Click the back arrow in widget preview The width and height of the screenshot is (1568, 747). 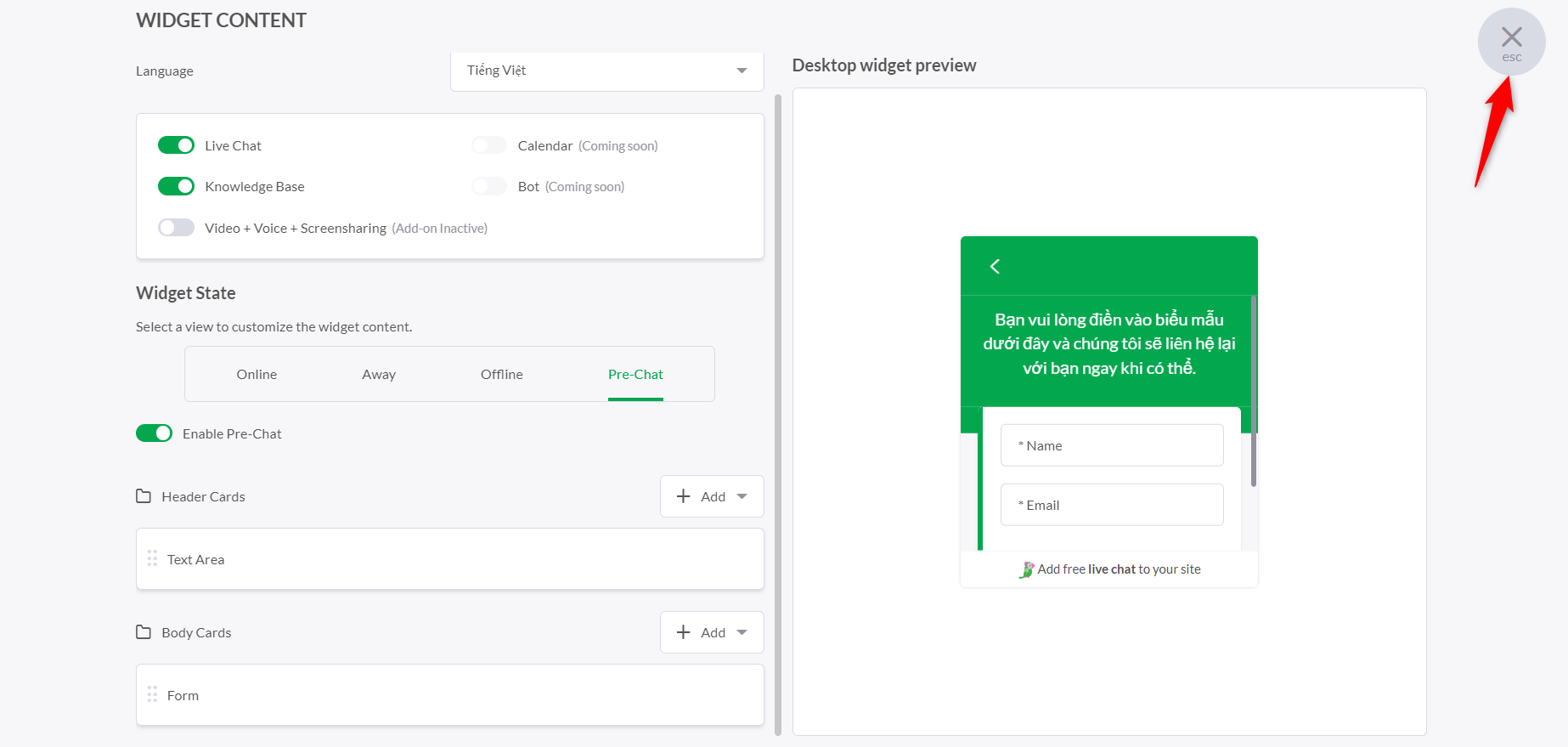tap(995, 266)
